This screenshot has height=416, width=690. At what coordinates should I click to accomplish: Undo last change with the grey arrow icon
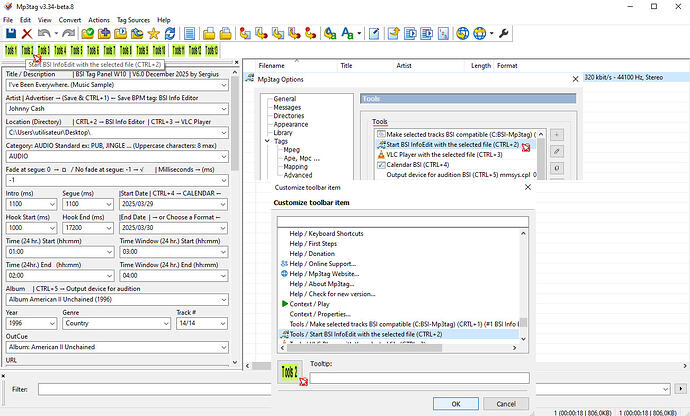[44, 33]
